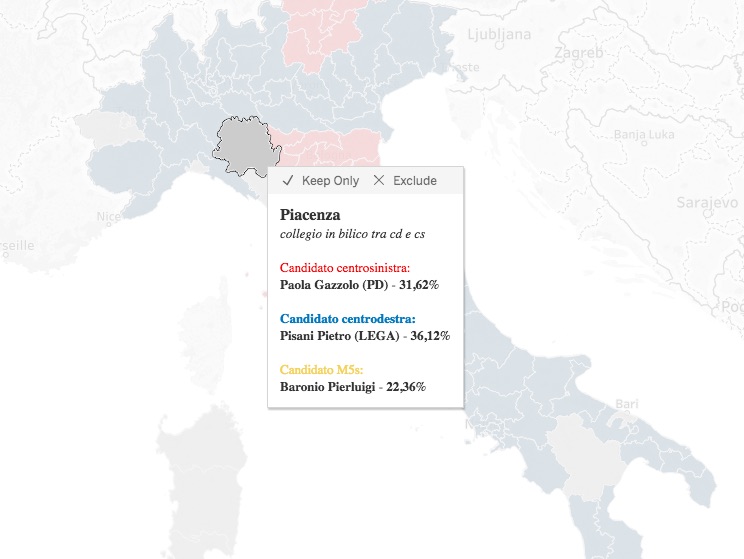Click the Ljubljana city label
Image resolution: width=744 pixels, height=559 pixels.
(499, 37)
